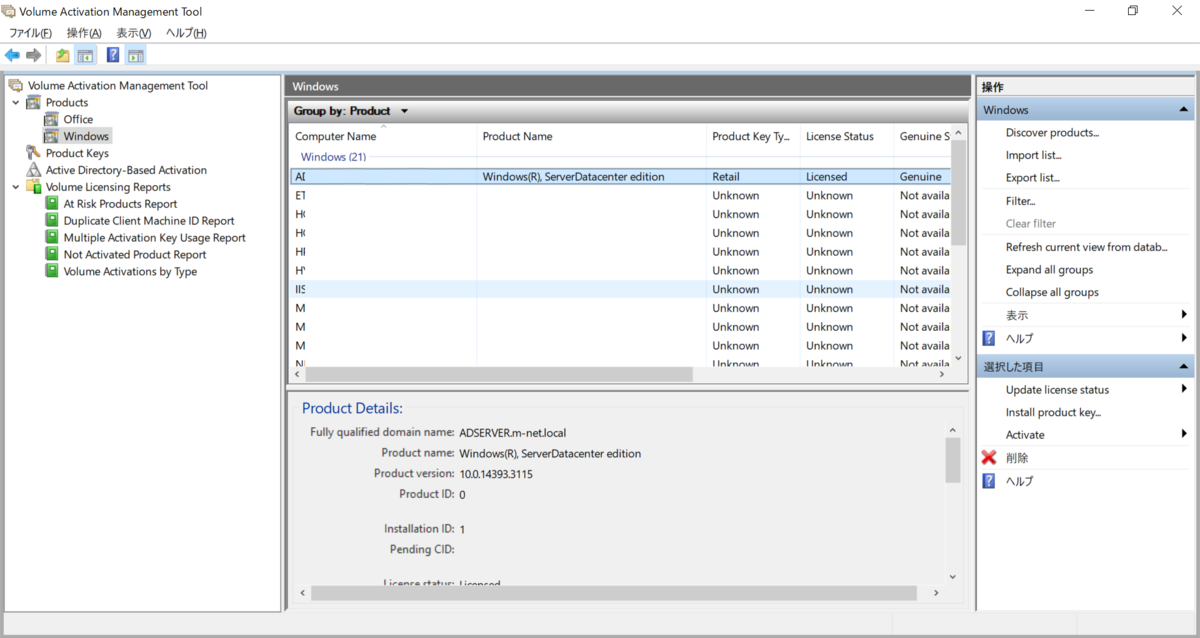Toggle the Show/Hide Action Pane toolbar icon
1200x638 pixels.
coord(136,55)
